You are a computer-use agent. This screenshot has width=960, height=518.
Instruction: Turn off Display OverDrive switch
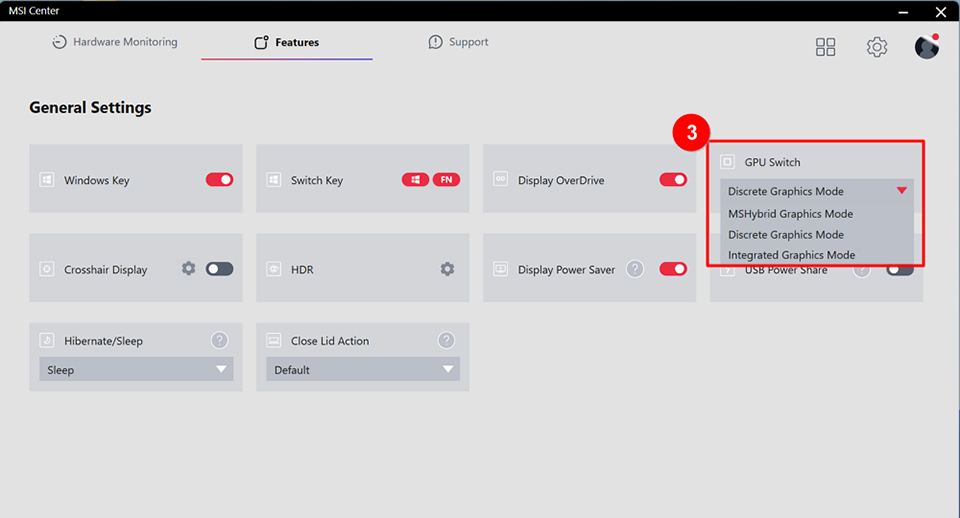point(673,180)
